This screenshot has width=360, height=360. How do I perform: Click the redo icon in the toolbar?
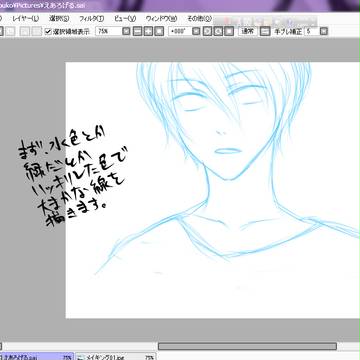click(x=11, y=32)
